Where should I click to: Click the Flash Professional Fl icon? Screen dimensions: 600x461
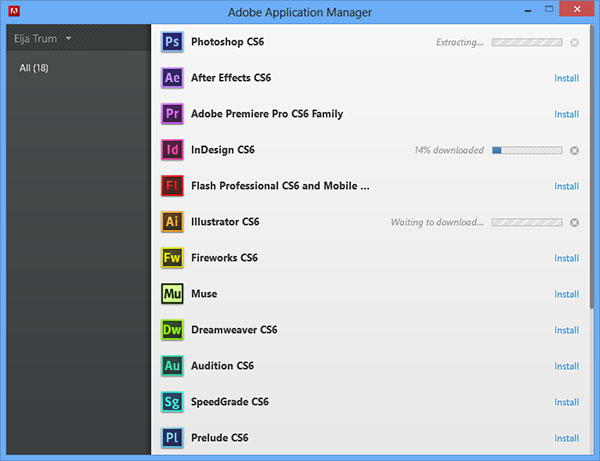pyautogui.click(x=172, y=186)
